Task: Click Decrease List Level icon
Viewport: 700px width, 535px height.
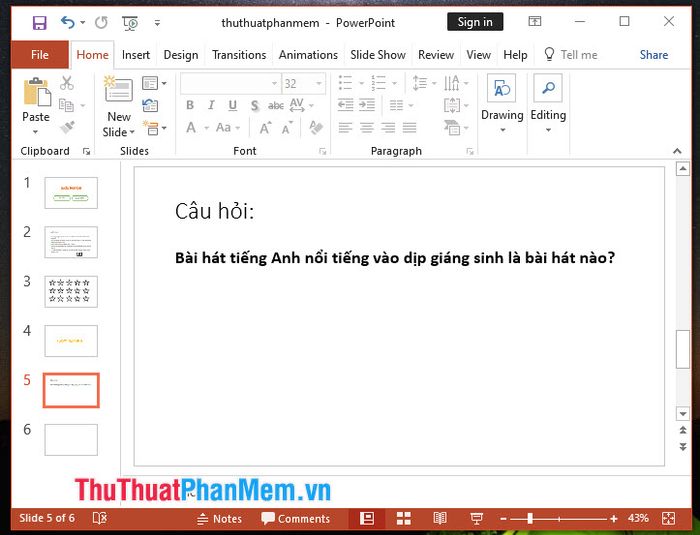Action: click(x=346, y=105)
